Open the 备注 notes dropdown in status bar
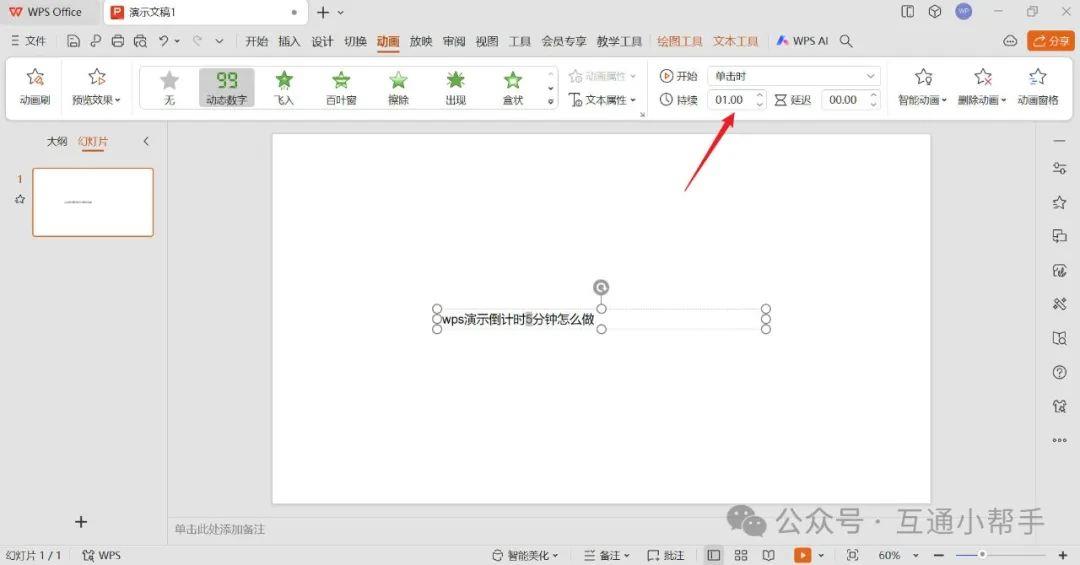1080x565 pixels. coord(607,555)
